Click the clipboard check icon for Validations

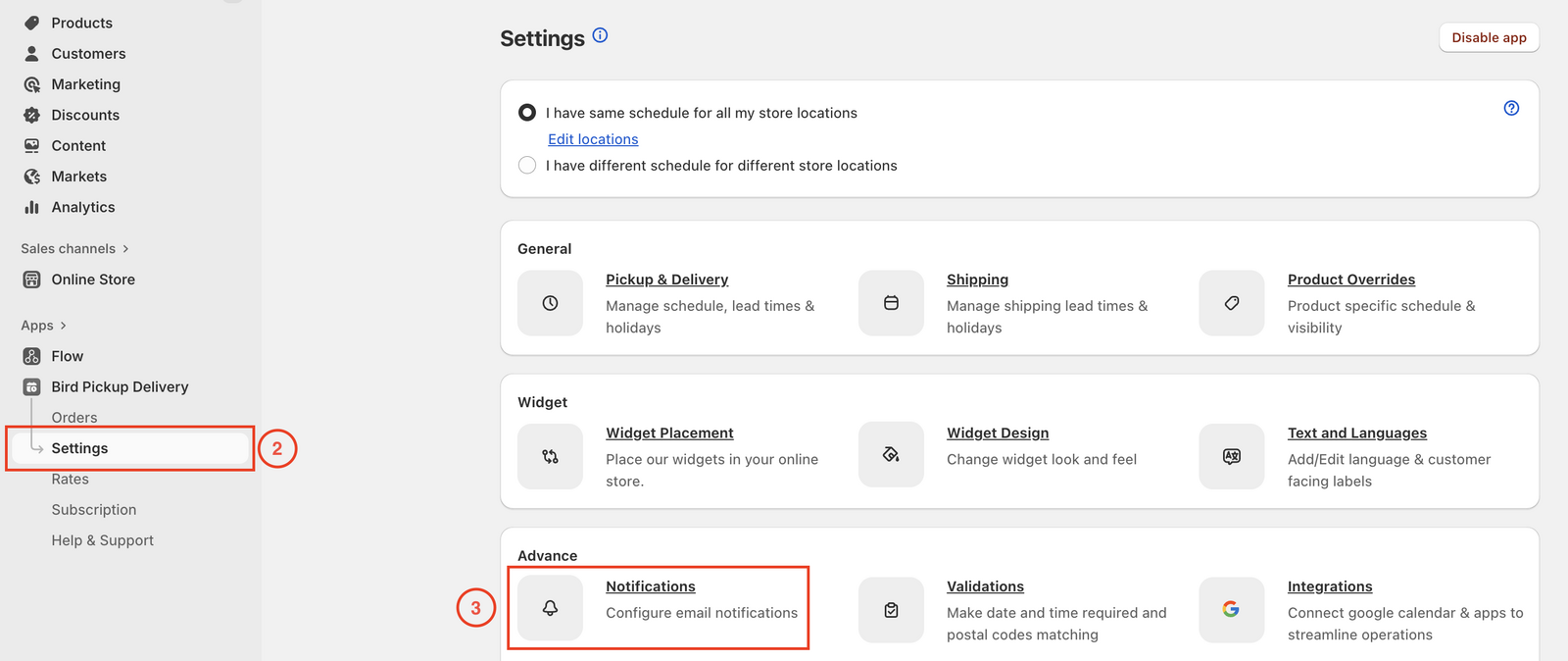[x=891, y=610]
